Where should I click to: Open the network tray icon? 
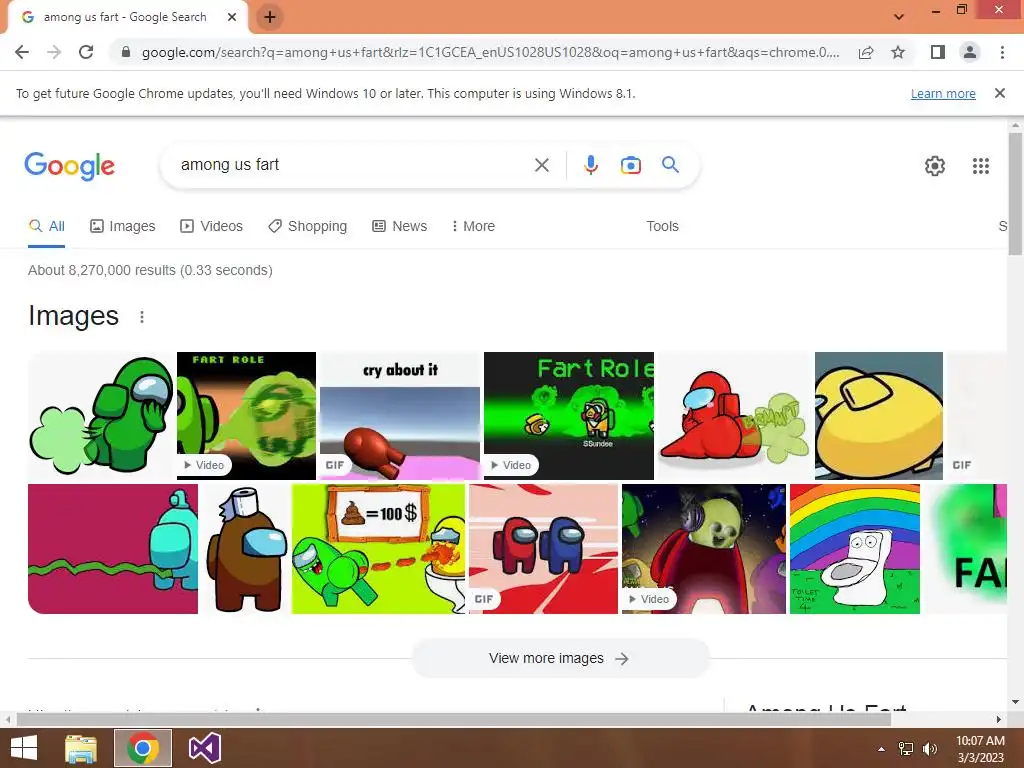click(906, 749)
